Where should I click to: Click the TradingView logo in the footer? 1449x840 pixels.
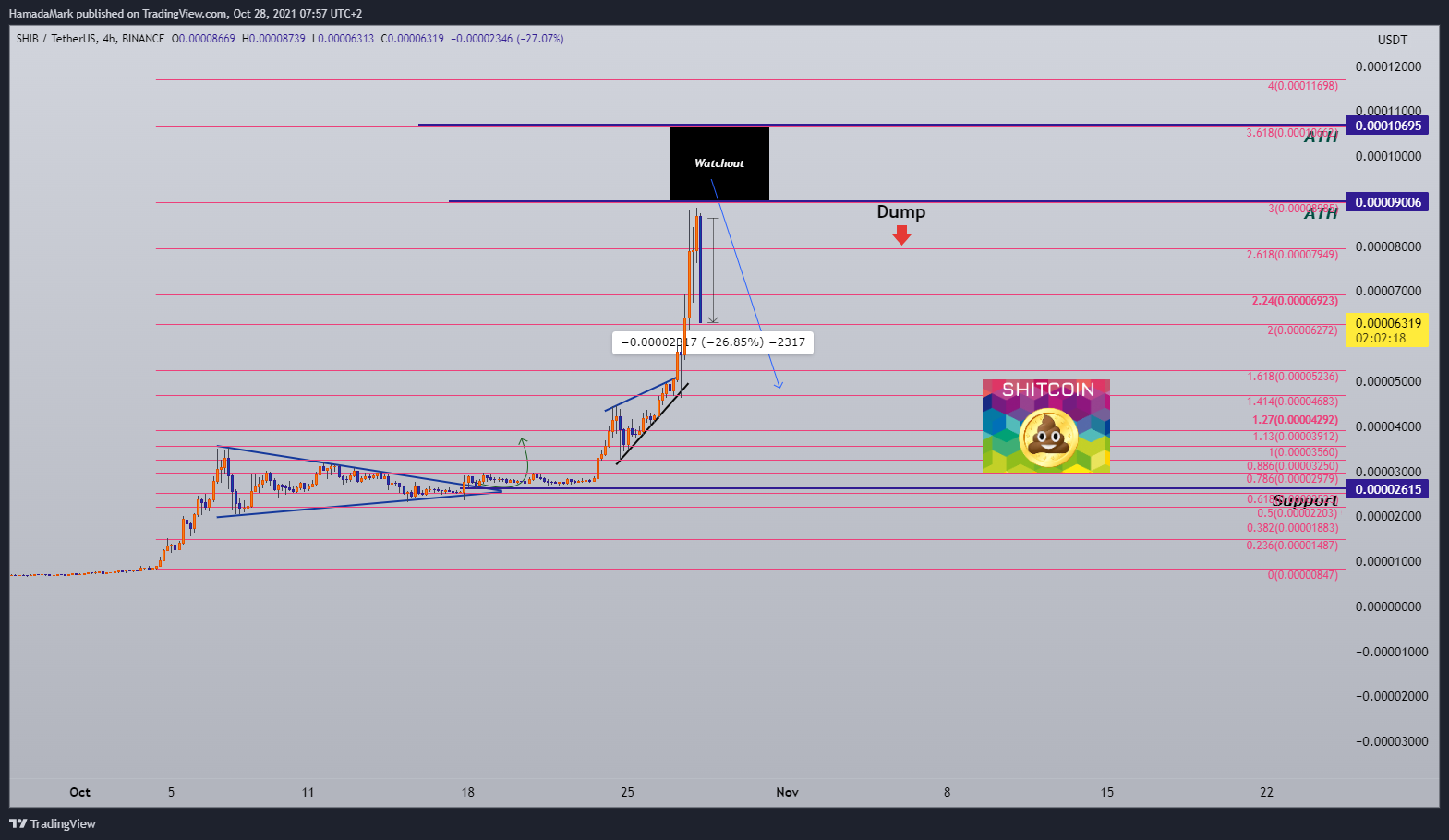(x=53, y=823)
